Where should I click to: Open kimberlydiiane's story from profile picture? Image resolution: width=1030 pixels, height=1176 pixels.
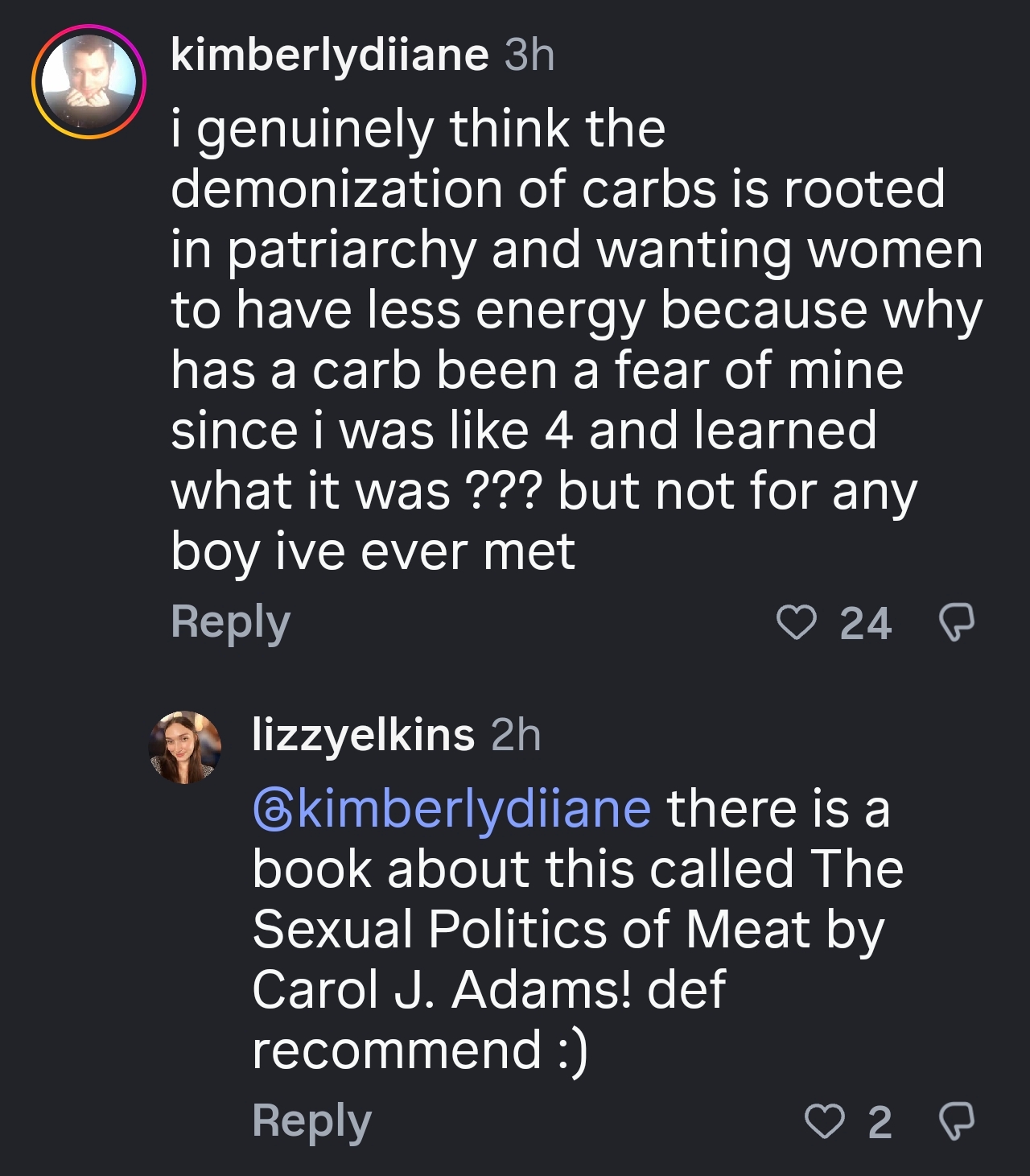89,81
